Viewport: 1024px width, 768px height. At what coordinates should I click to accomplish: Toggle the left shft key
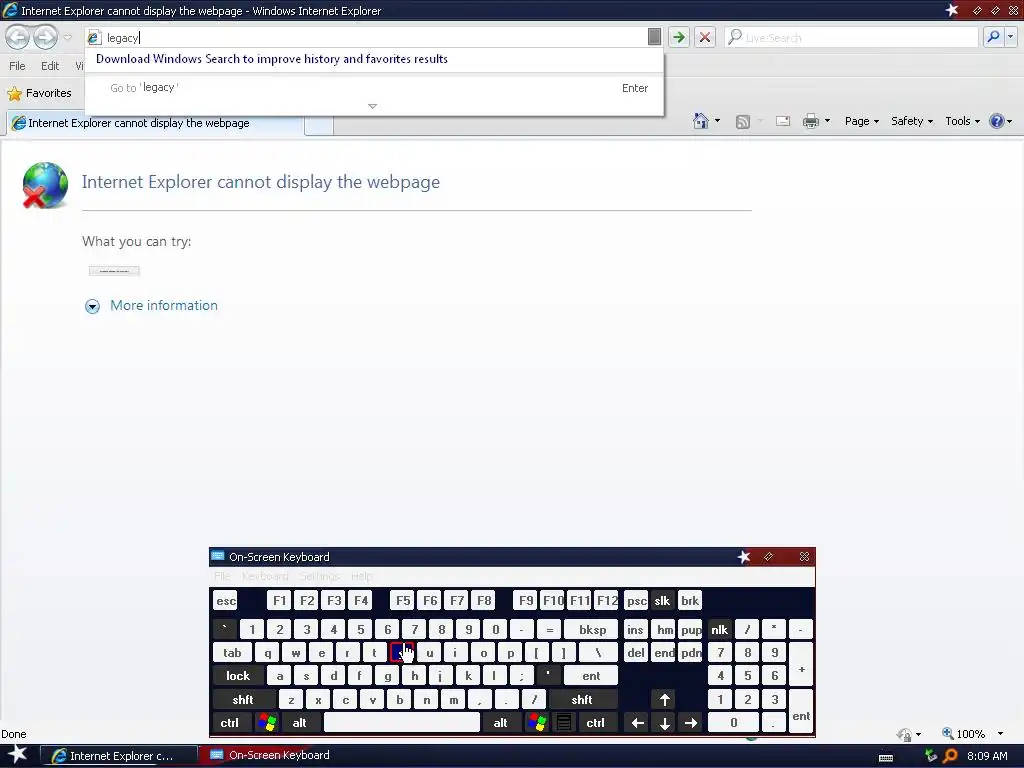[x=243, y=699]
